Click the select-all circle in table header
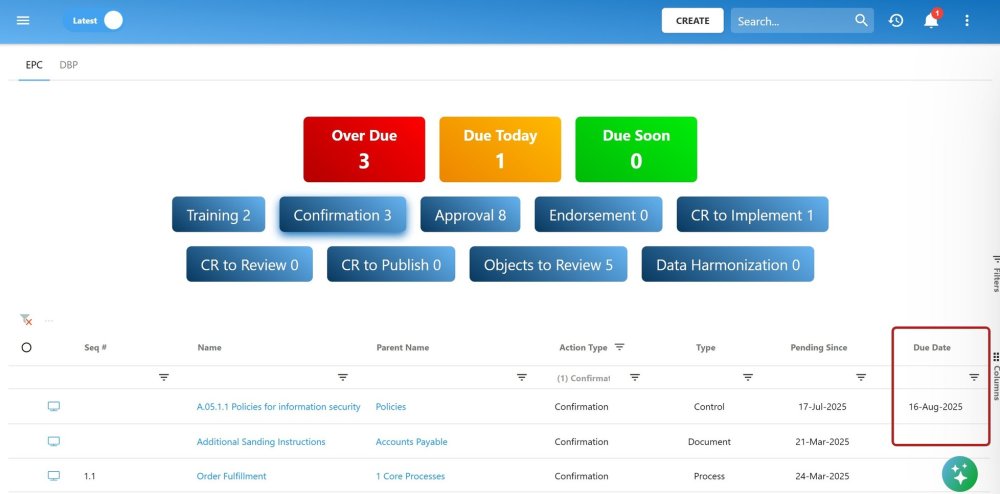Viewport: 1000px width, 494px height. pyautogui.click(x=26, y=347)
